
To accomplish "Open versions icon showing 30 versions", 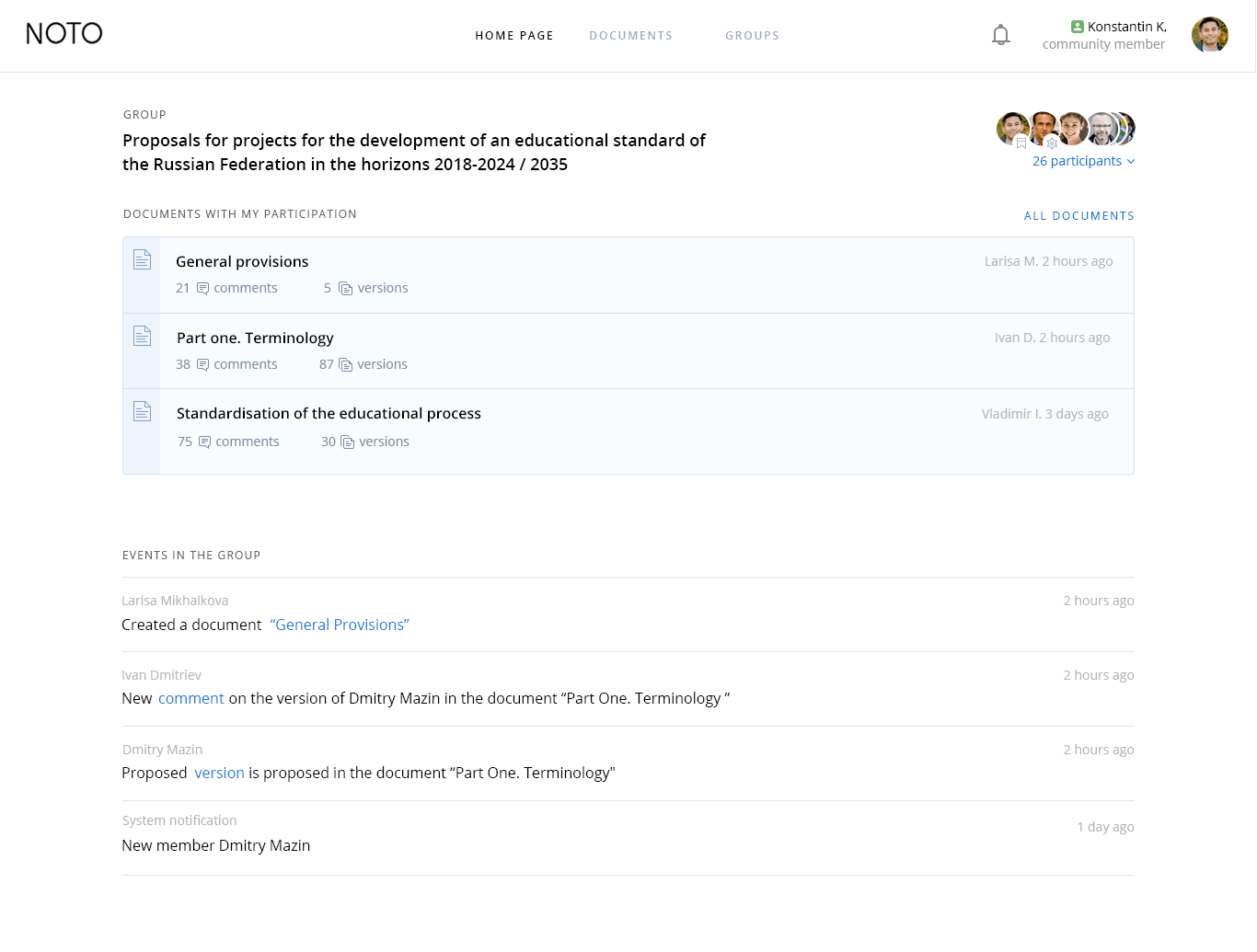I will point(348,442).
